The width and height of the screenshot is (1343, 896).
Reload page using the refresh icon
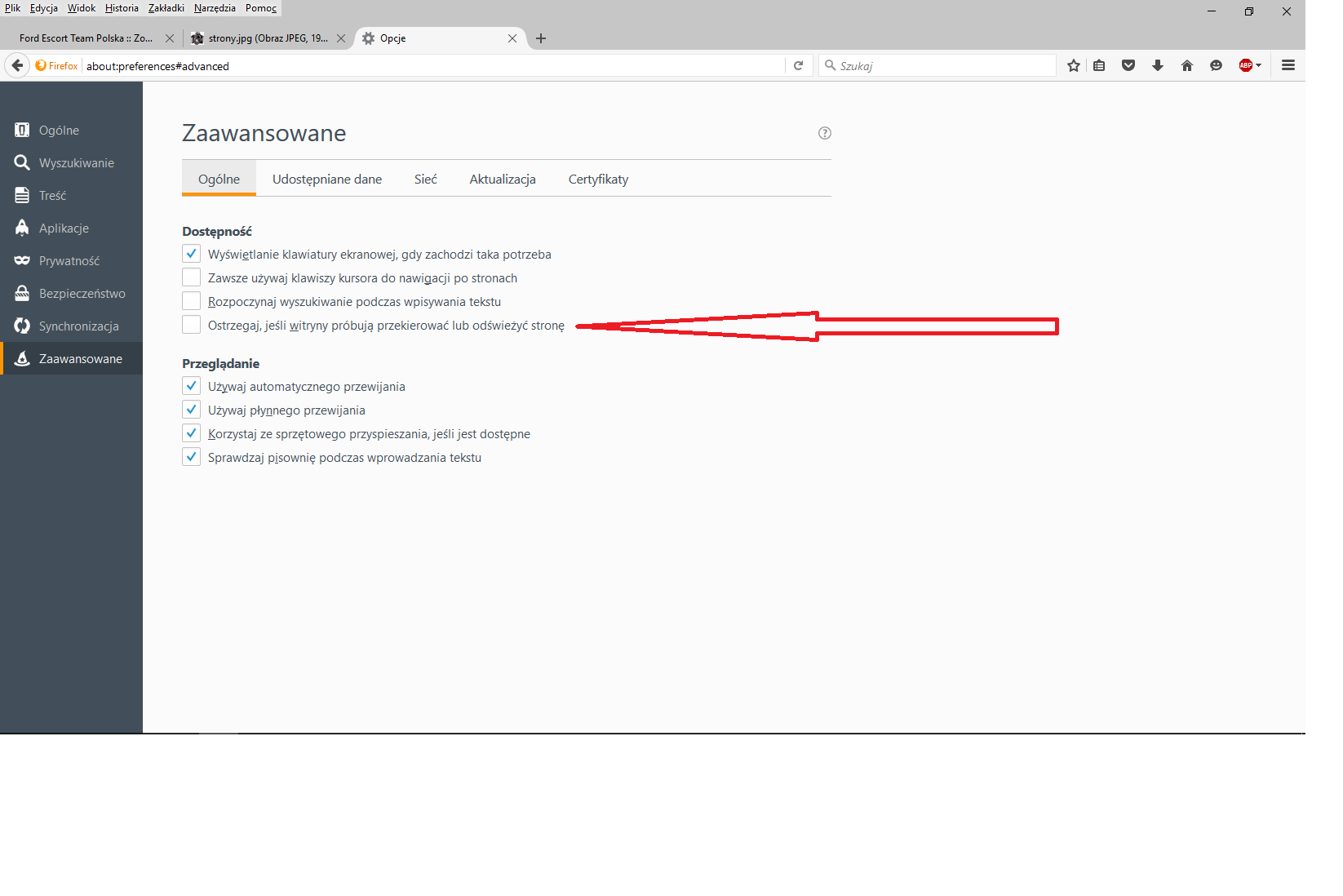tap(798, 66)
